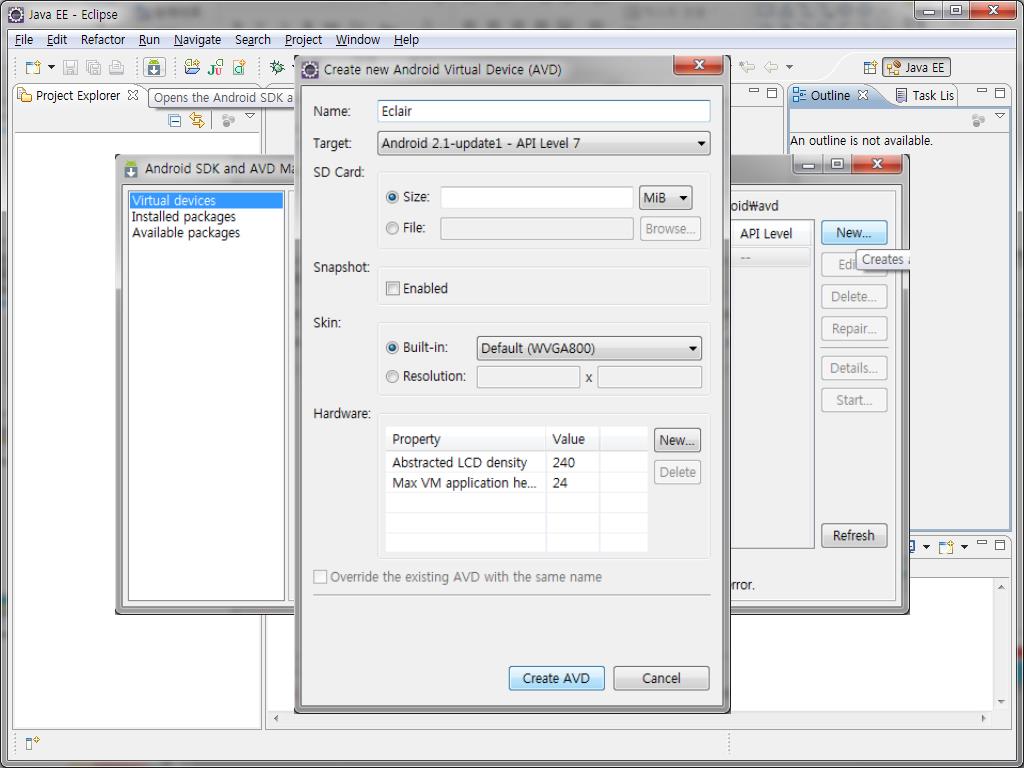
Task: Open the Open Console dropdown arrow
Action: pyautogui.click(x=964, y=547)
